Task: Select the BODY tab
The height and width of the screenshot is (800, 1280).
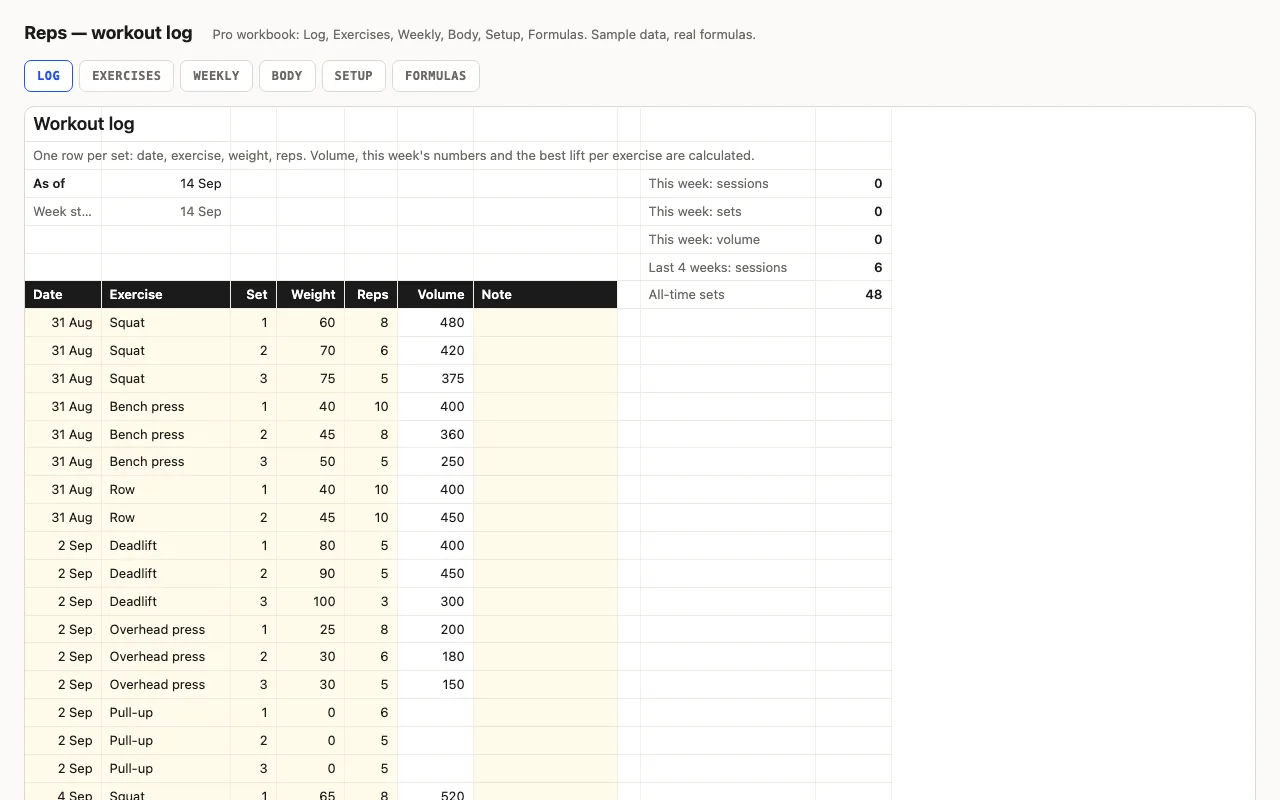Action: [x=287, y=76]
